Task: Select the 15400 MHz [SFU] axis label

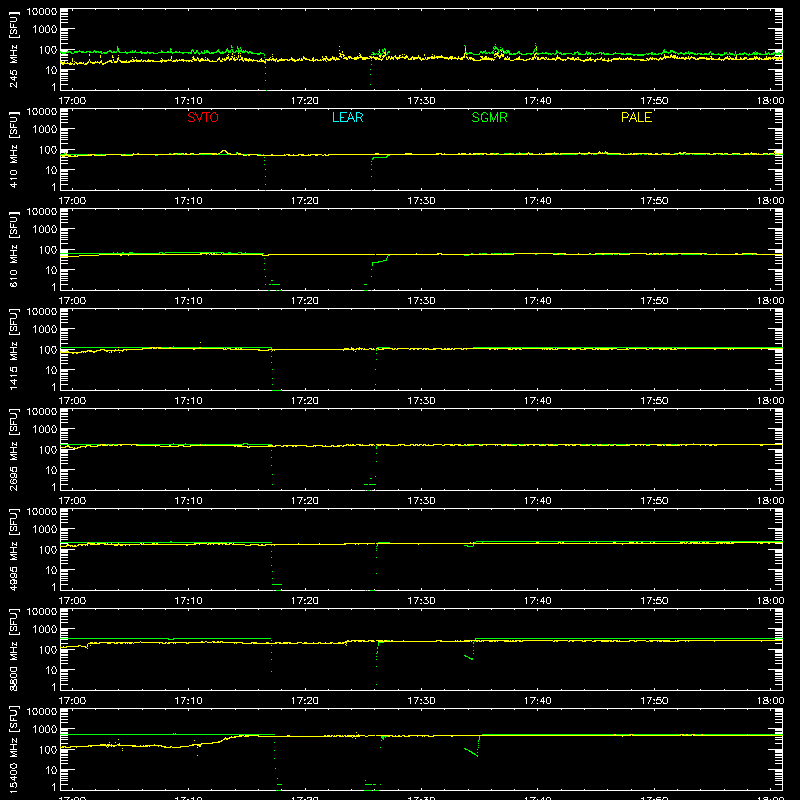Action: click(x=13, y=749)
